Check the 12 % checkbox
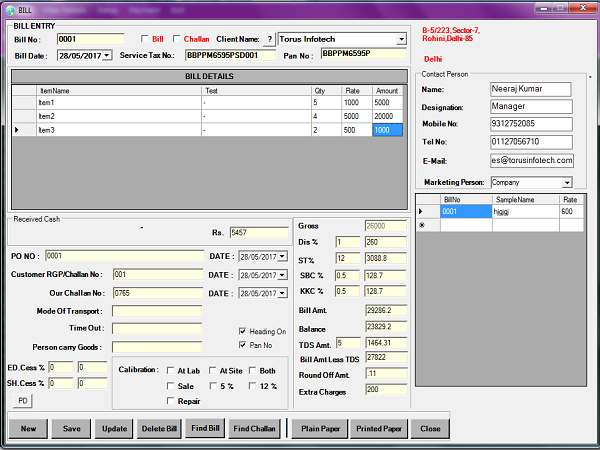This screenshot has width=600, height=450. pyautogui.click(x=252, y=386)
